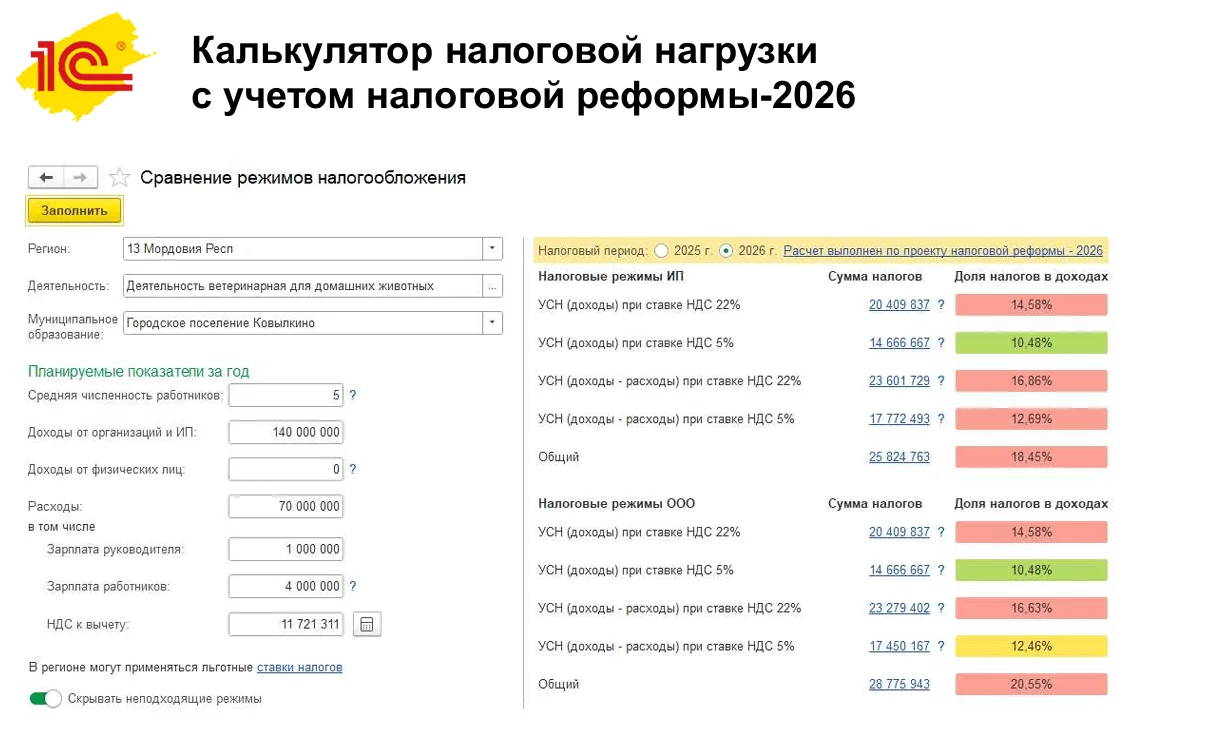The height and width of the screenshot is (749, 1220).
Task: Click the Зарплата работников field
Action: point(286,586)
